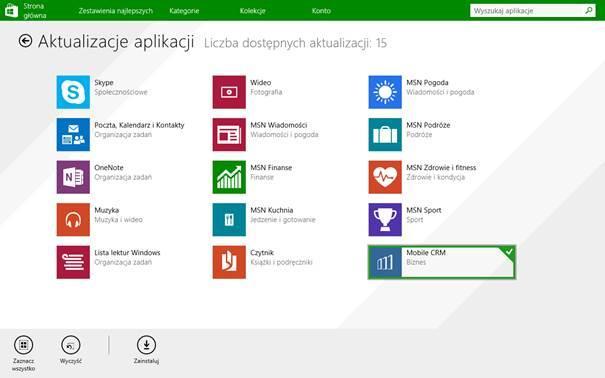Click Fotografia category under Wideo
The image size is (605, 378).
pyautogui.click(x=266, y=92)
